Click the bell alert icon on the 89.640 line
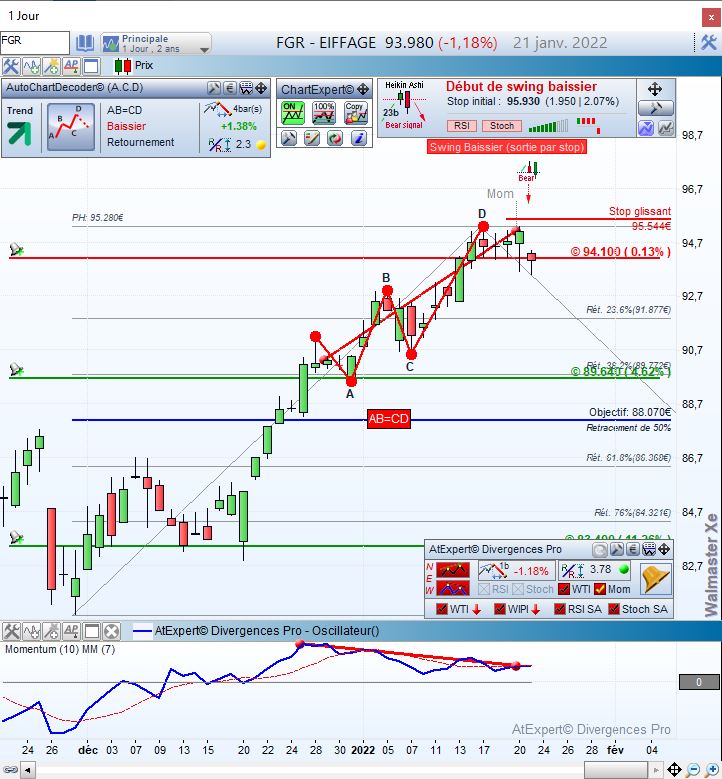The width and height of the screenshot is (722, 779). pyautogui.click(x=16, y=369)
